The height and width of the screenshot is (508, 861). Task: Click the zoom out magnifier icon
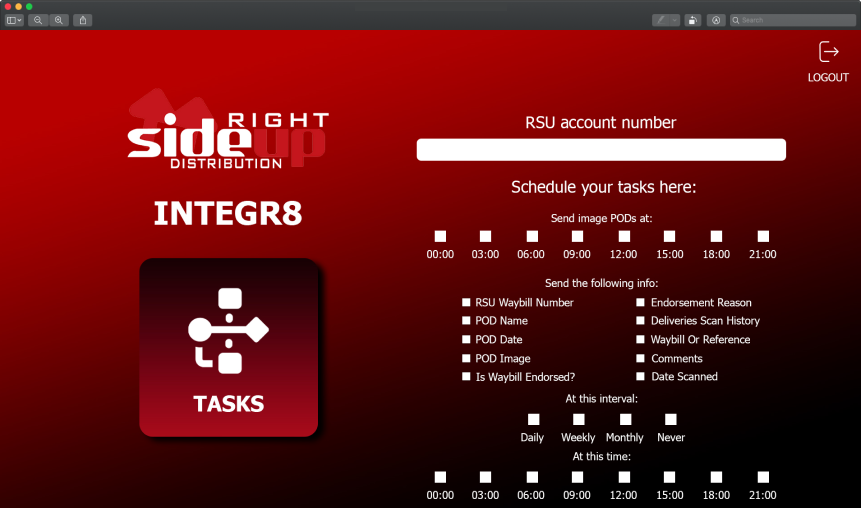point(38,20)
